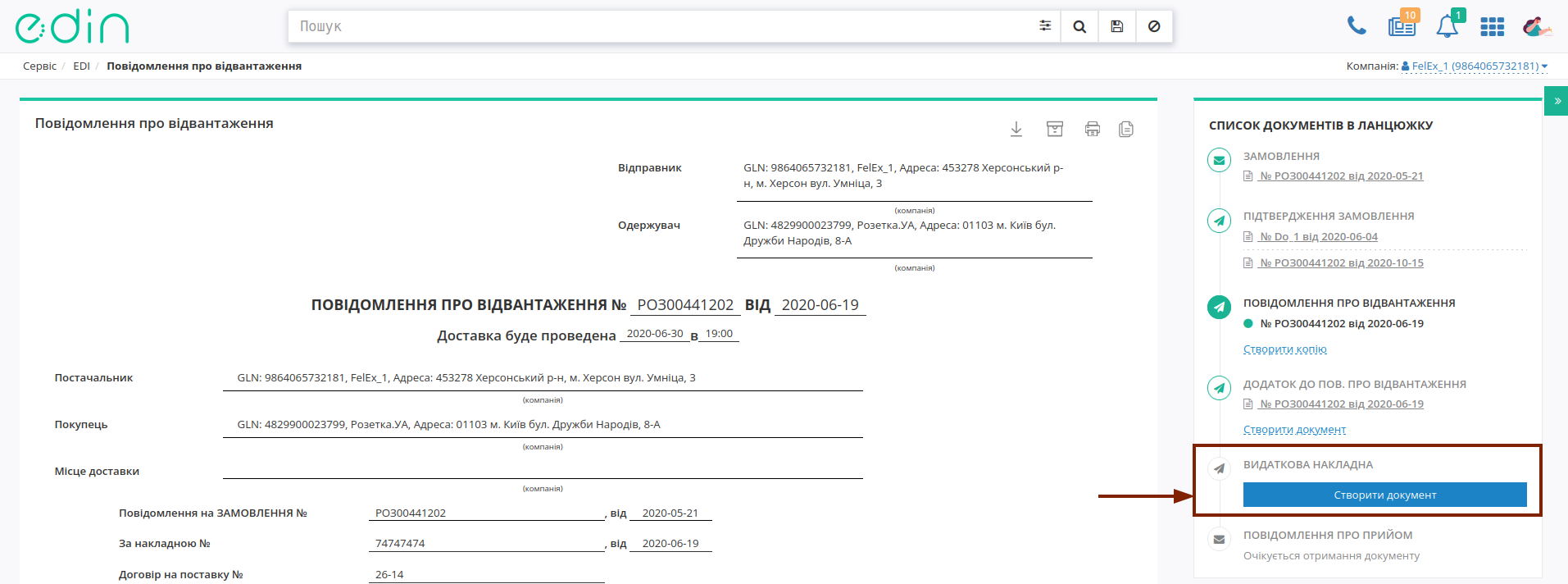Print the shipment notification
The width and height of the screenshot is (1568, 584).
pyautogui.click(x=1093, y=129)
